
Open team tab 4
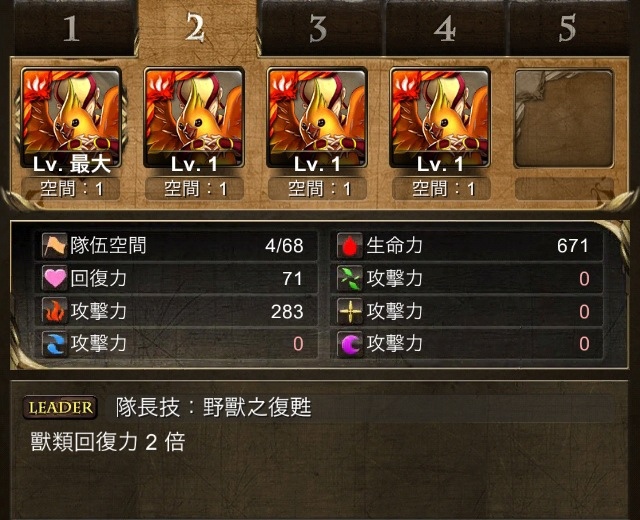point(446,28)
